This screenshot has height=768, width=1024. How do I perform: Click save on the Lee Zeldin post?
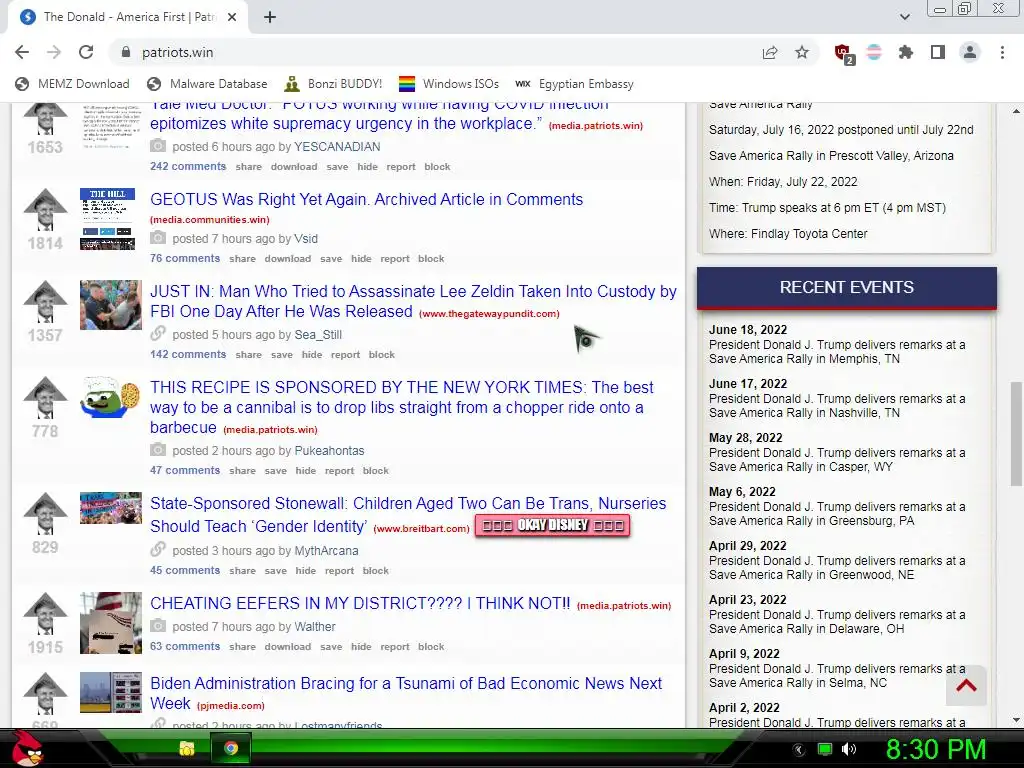(281, 355)
